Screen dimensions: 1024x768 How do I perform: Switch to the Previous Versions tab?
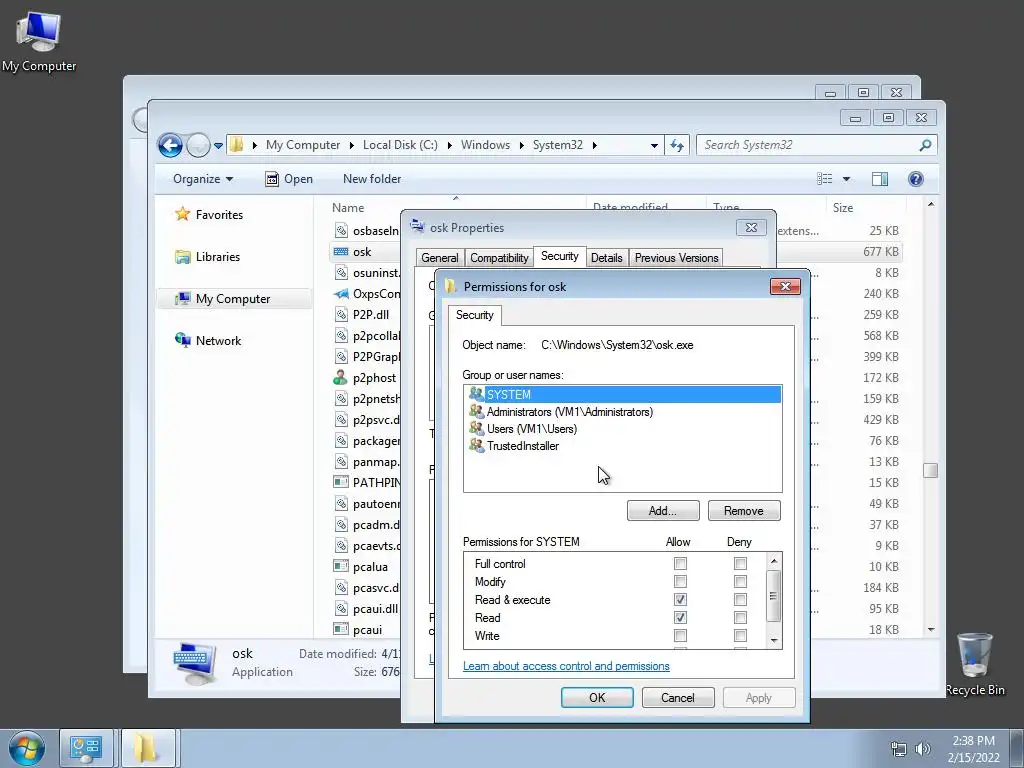pyautogui.click(x=677, y=258)
